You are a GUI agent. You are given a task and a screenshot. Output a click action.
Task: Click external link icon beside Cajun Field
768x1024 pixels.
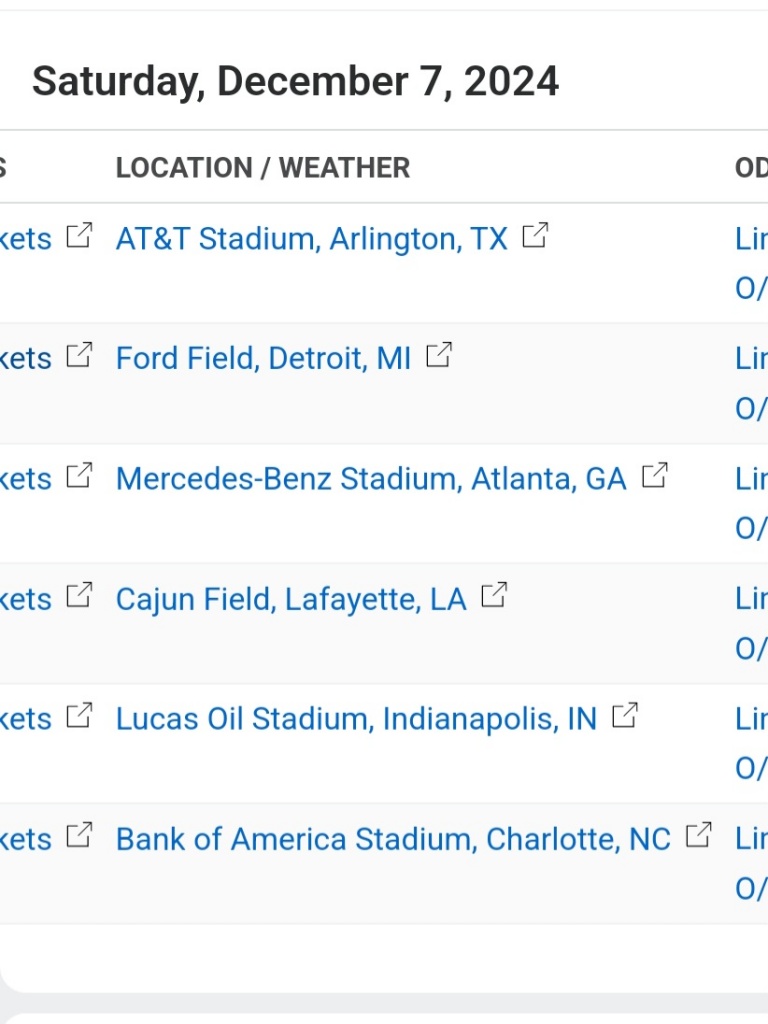click(494, 596)
